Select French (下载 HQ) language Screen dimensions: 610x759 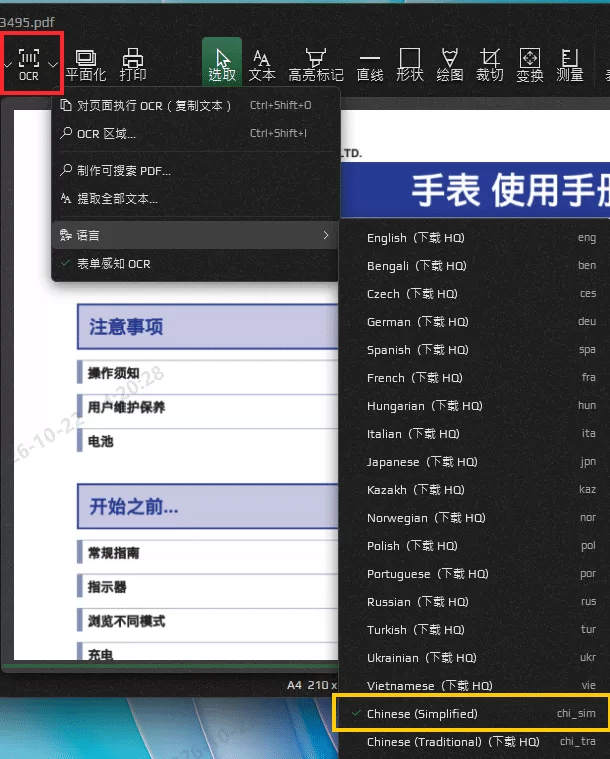tap(474, 378)
